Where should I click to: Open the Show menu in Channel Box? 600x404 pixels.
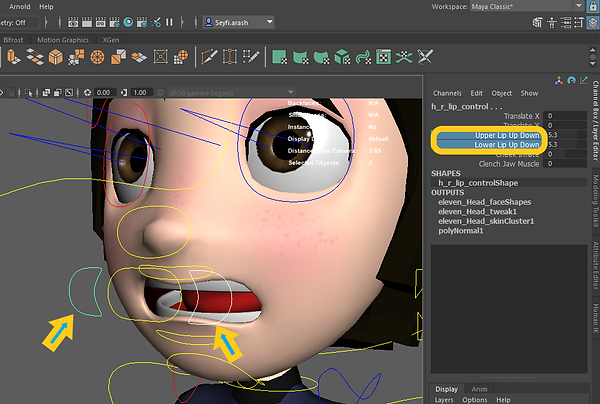pos(529,93)
